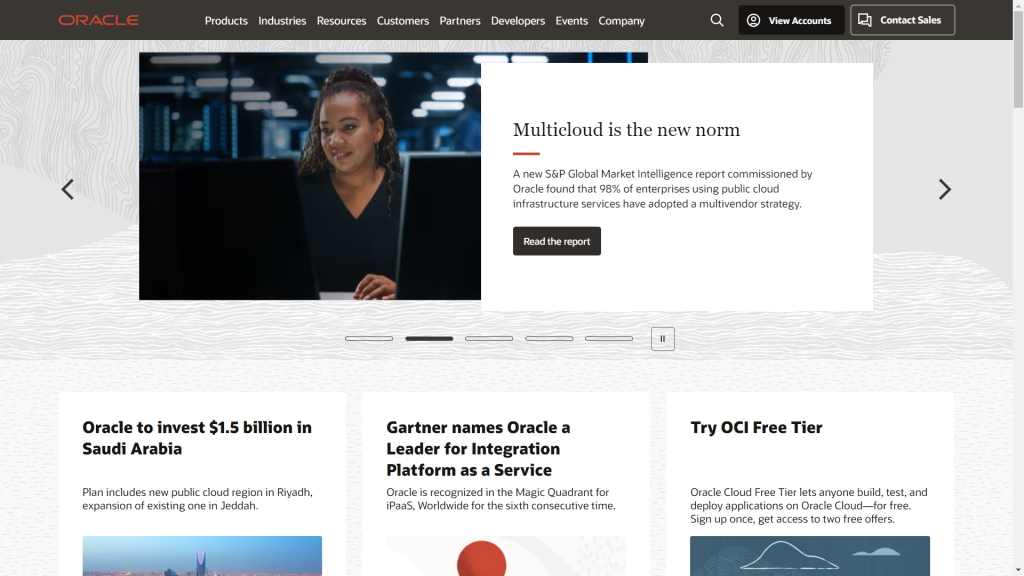Select the first carousel slide indicator
This screenshot has width=1024, height=576.
(x=369, y=339)
